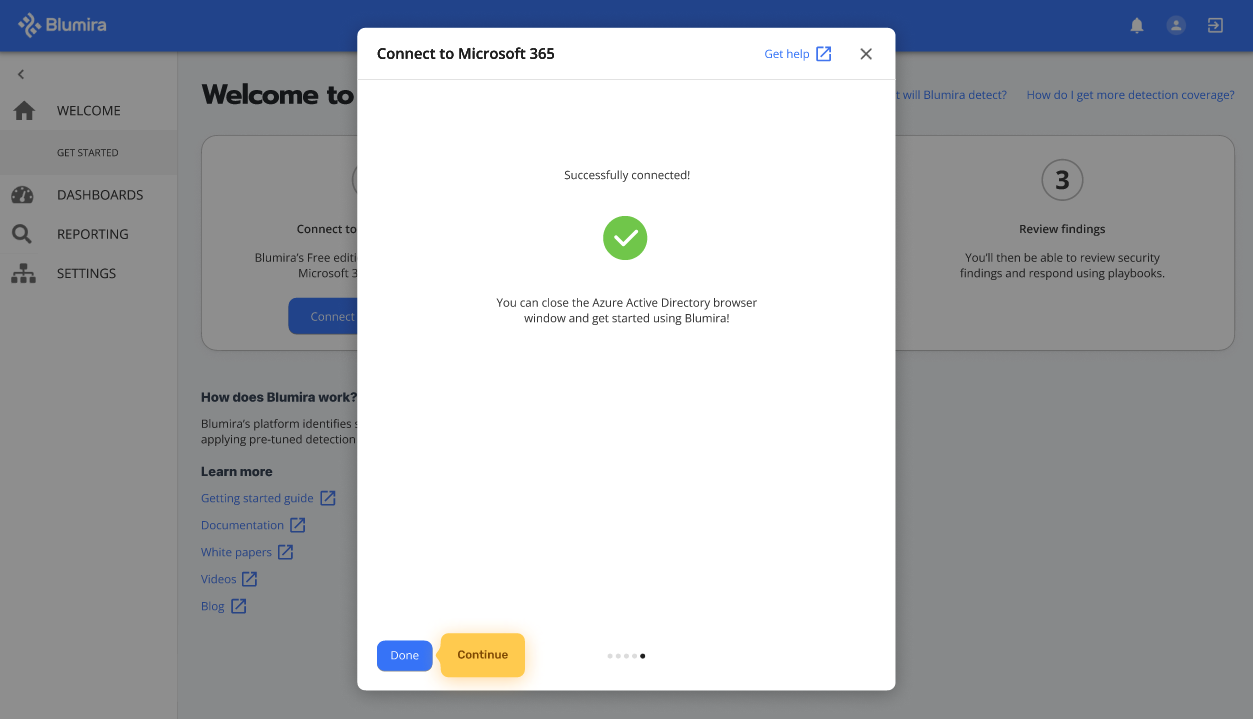Click the Review findings heading
The width and height of the screenshot is (1253, 719).
point(1062,229)
